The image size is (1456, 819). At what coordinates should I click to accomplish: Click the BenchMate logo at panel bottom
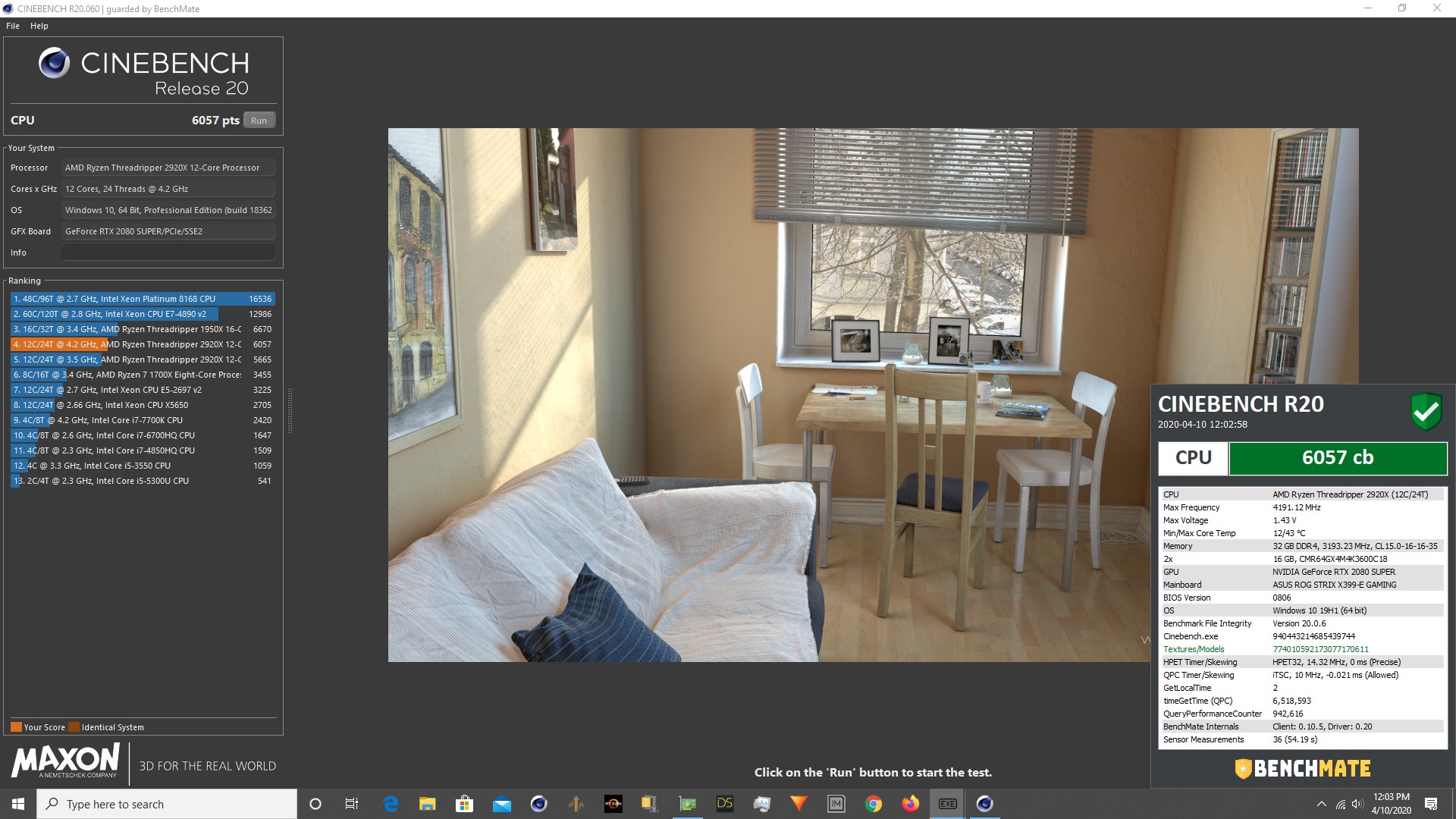click(1303, 768)
